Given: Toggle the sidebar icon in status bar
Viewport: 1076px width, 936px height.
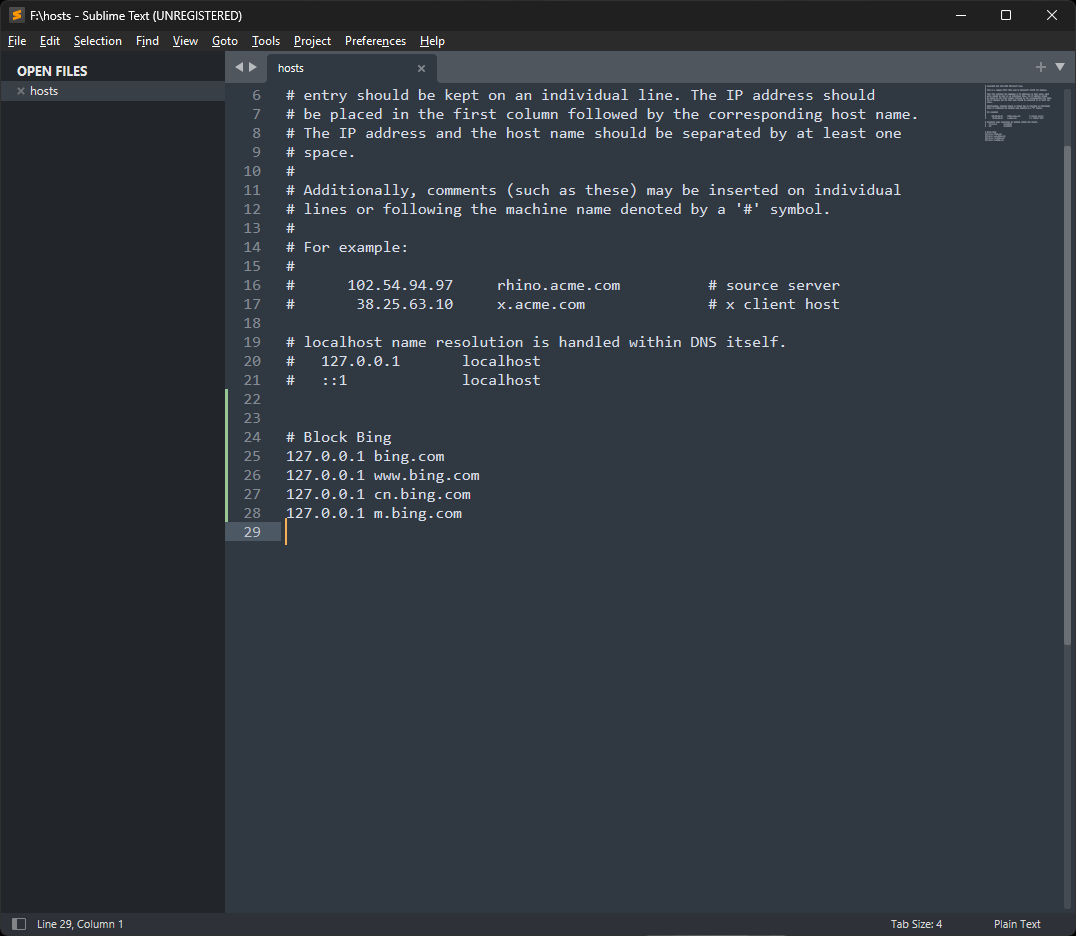Looking at the screenshot, I should (18, 924).
